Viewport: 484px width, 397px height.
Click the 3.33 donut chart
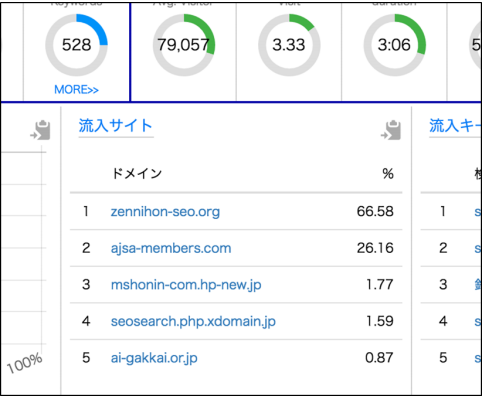pyautogui.click(x=289, y=45)
